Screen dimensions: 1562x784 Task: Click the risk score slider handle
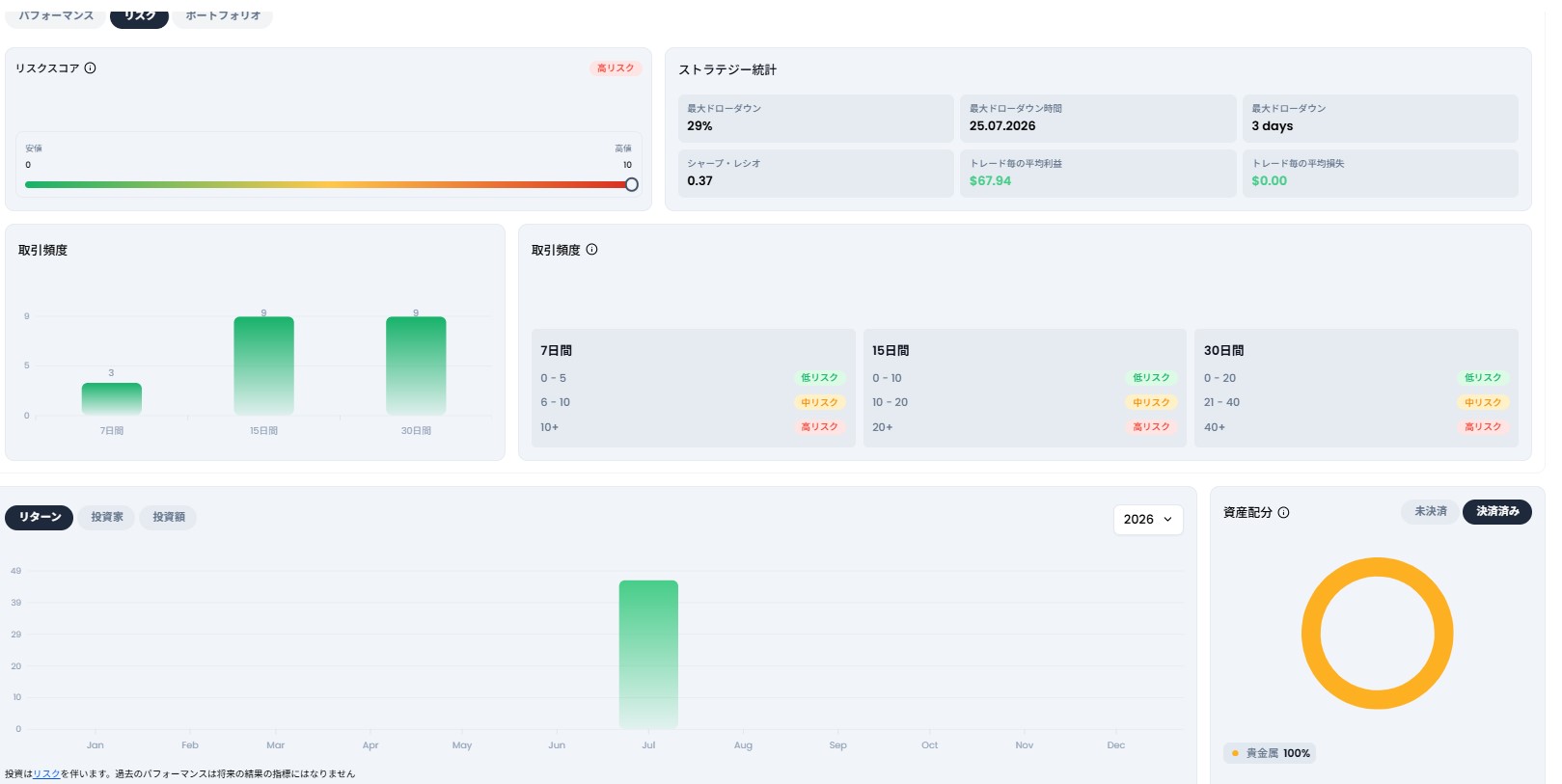(x=631, y=184)
